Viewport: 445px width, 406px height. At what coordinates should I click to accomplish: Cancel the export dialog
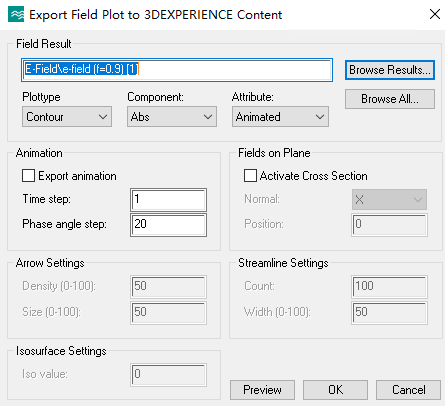coord(408,390)
